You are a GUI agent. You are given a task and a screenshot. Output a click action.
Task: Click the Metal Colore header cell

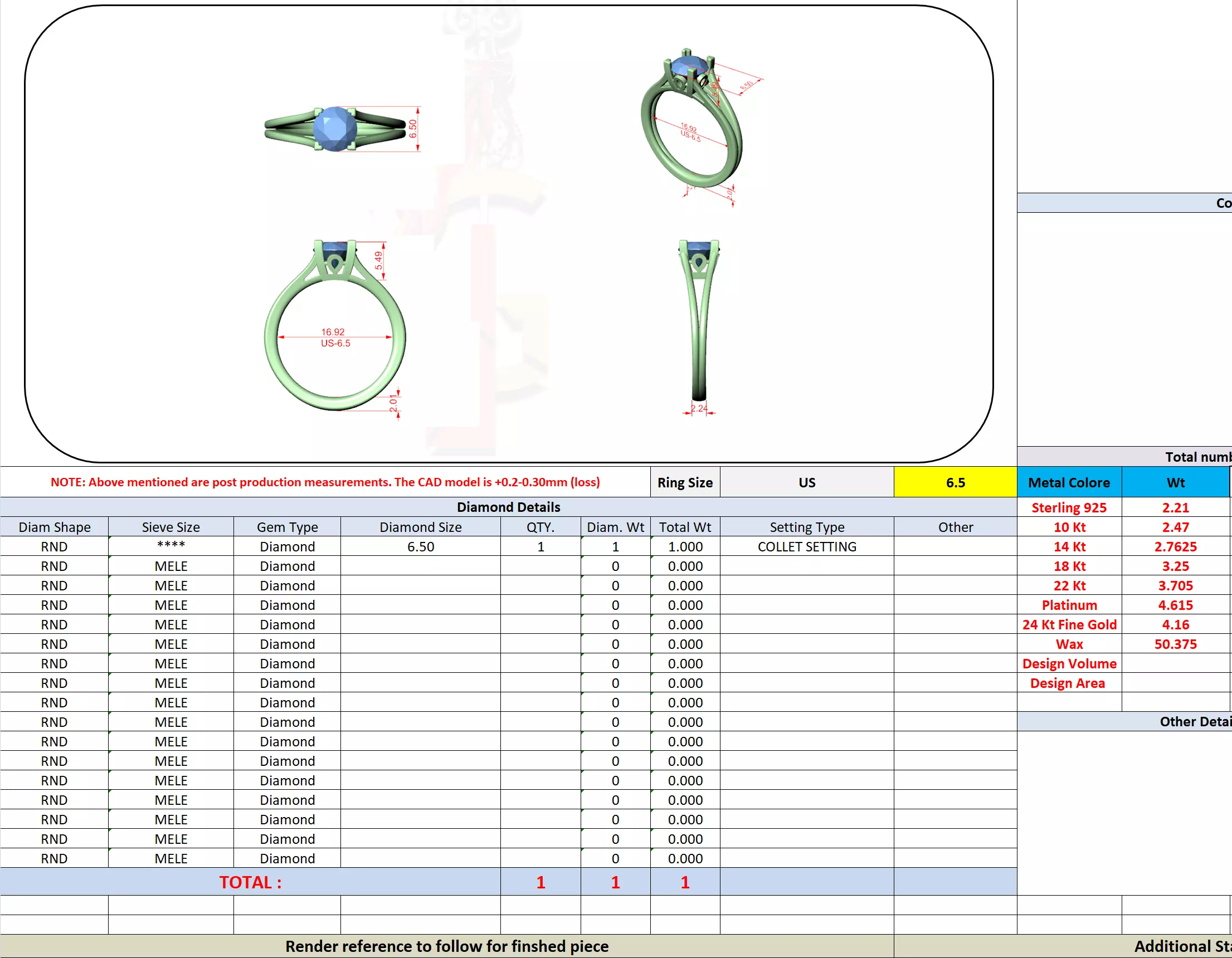[1068, 483]
